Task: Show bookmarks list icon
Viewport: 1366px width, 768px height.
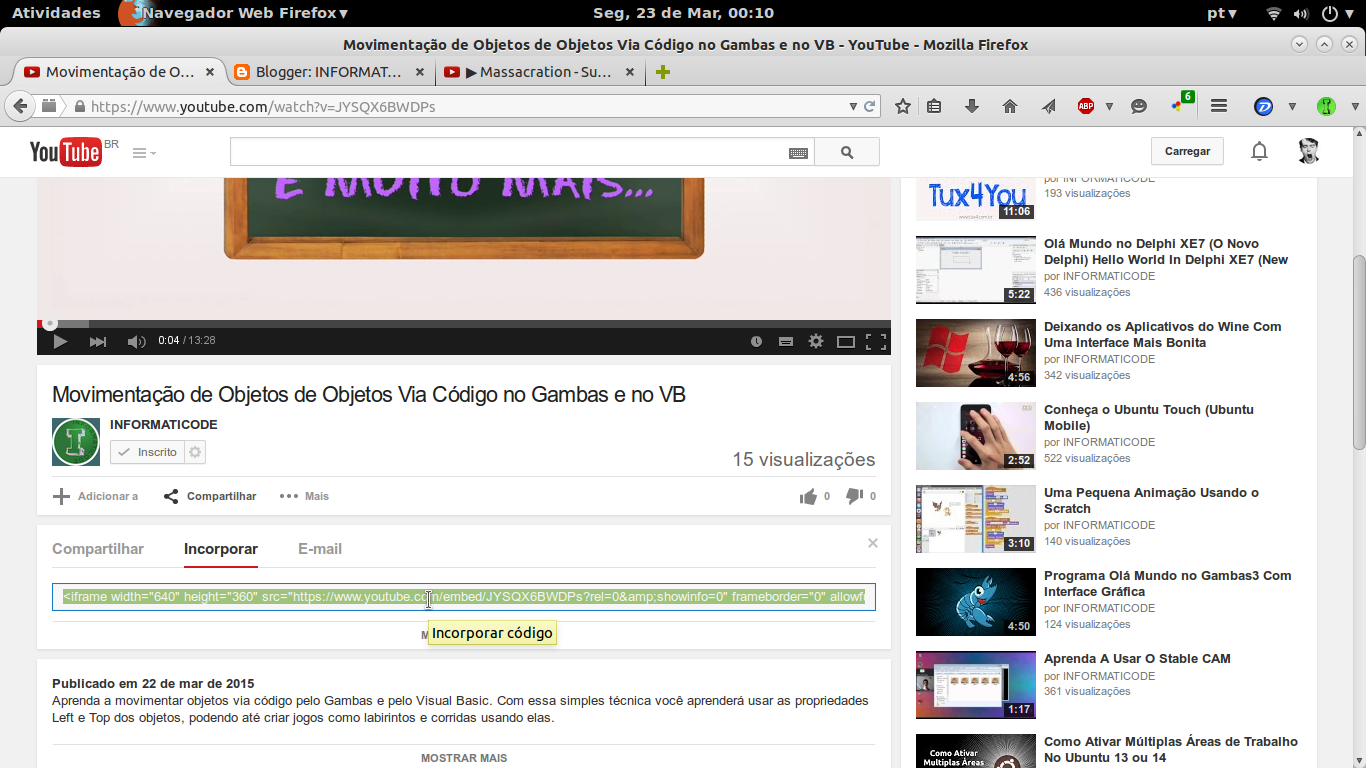Action: tap(934, 106)
